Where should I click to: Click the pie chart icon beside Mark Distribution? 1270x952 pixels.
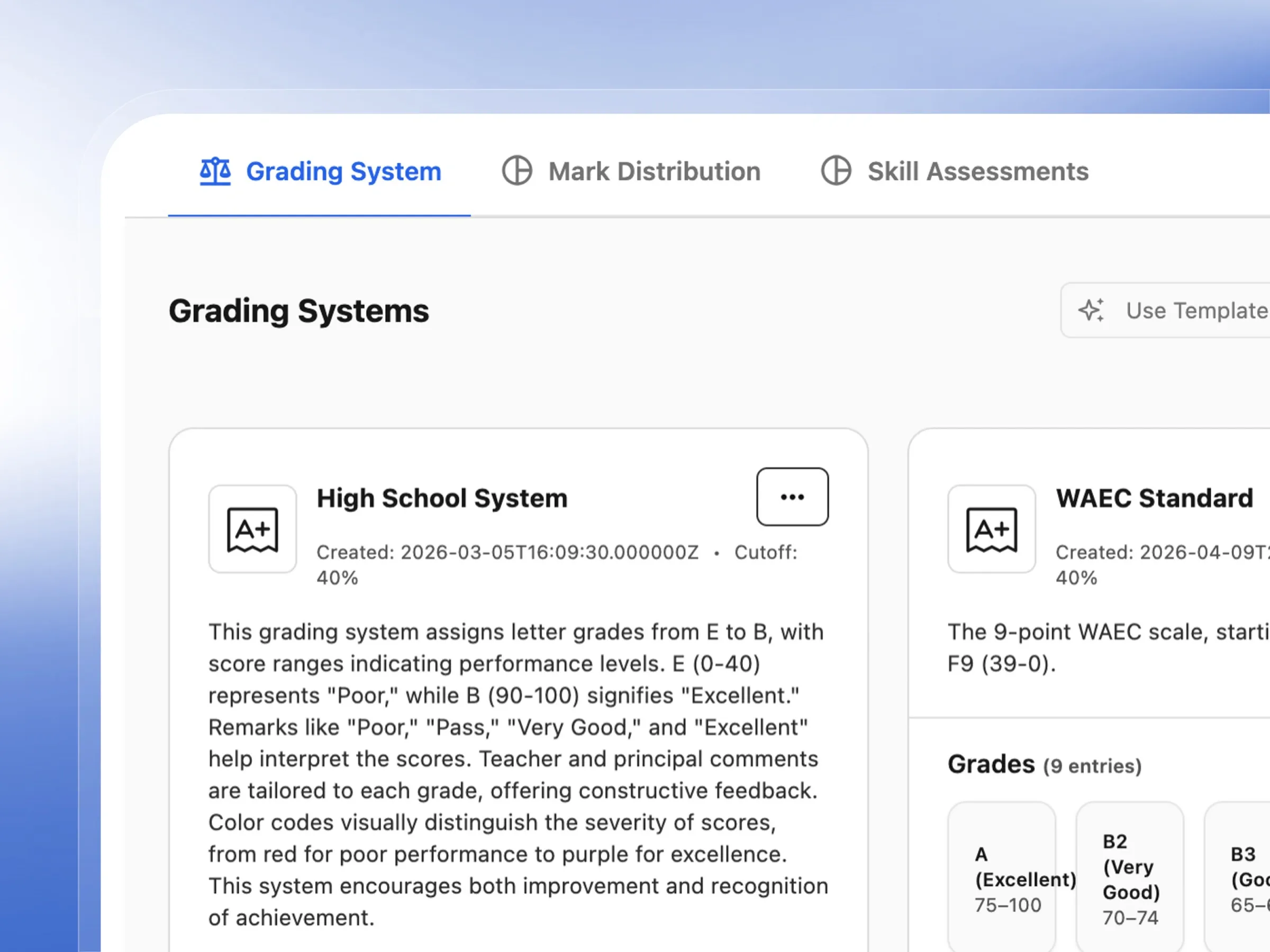pyautogui.click(x=516, y=171)
